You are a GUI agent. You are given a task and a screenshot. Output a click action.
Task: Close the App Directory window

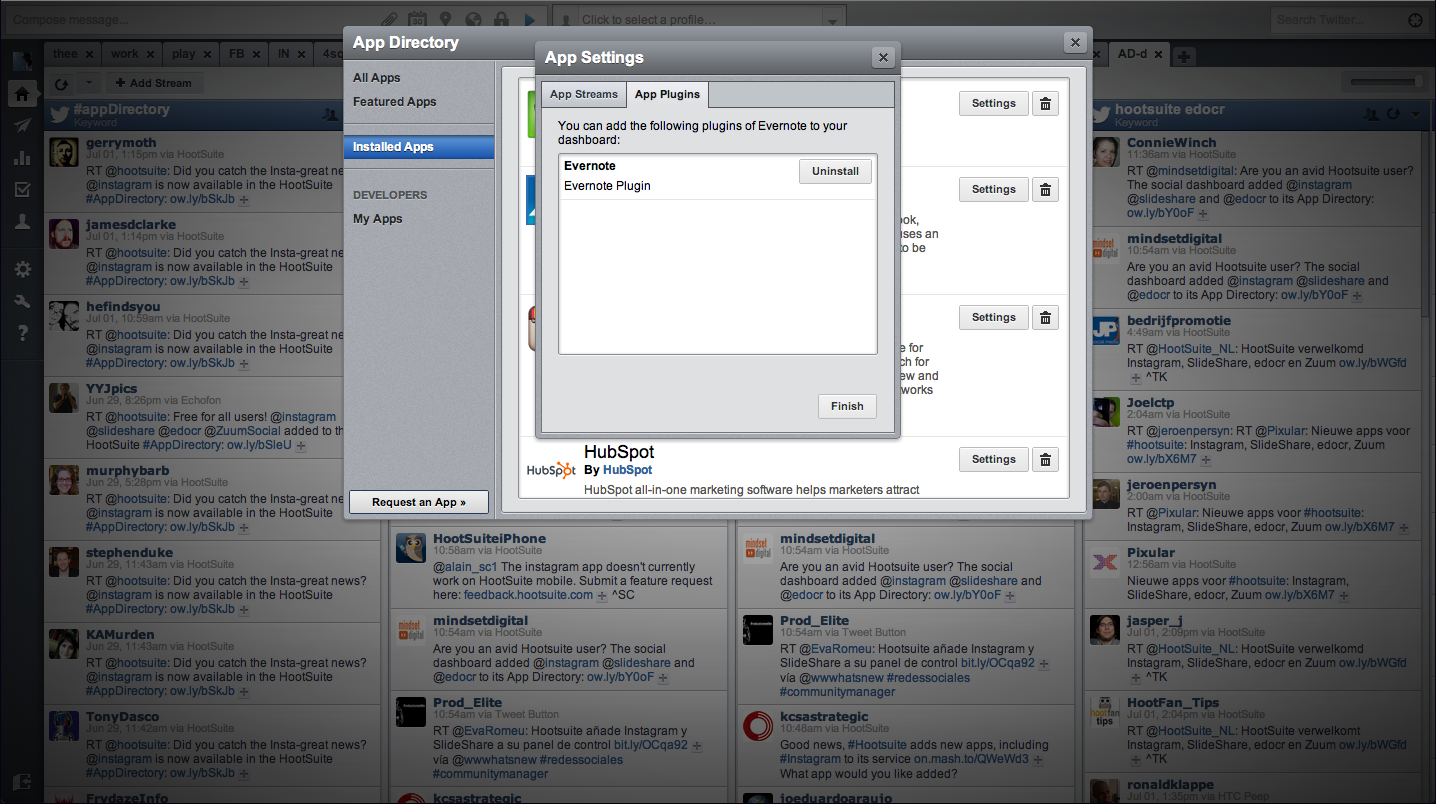[1075, 42]
